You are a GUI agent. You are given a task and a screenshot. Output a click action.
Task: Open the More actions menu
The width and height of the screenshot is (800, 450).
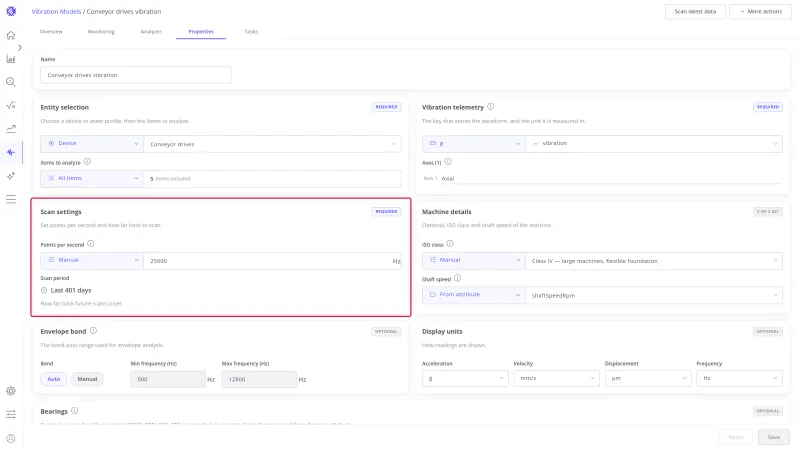click(760, 11)
